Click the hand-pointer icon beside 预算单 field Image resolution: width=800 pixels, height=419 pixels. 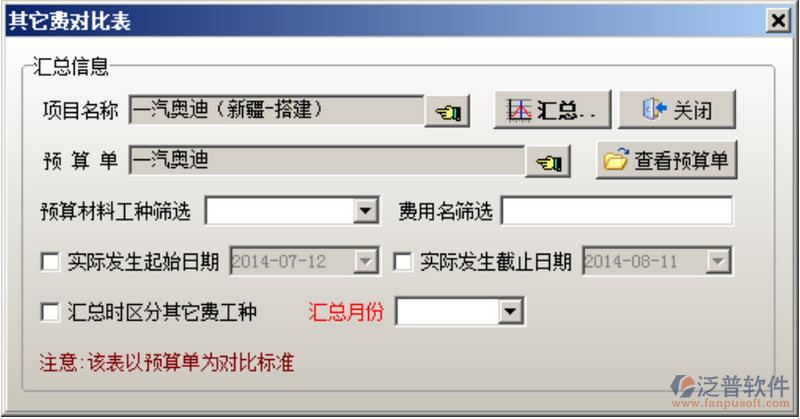point(548,161)
